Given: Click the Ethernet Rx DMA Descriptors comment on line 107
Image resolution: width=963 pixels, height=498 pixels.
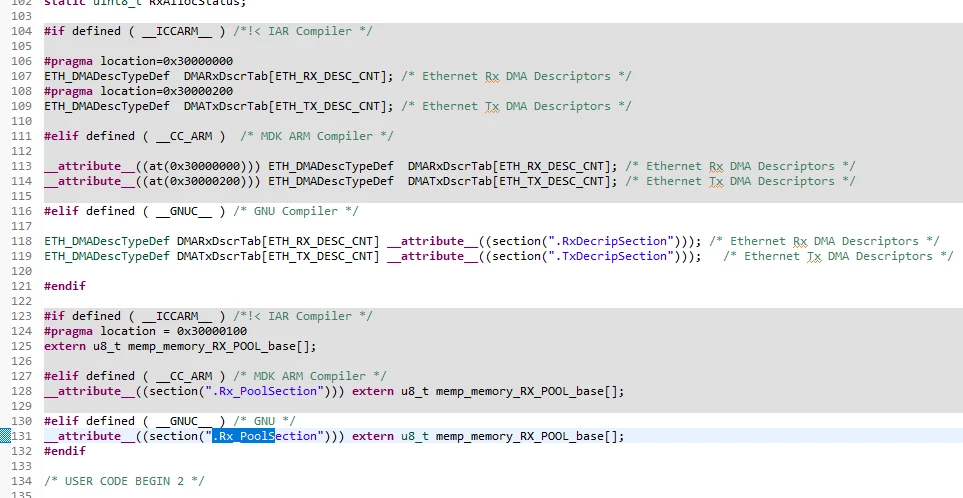Looking at the screenshot, I should pos(517,76).
